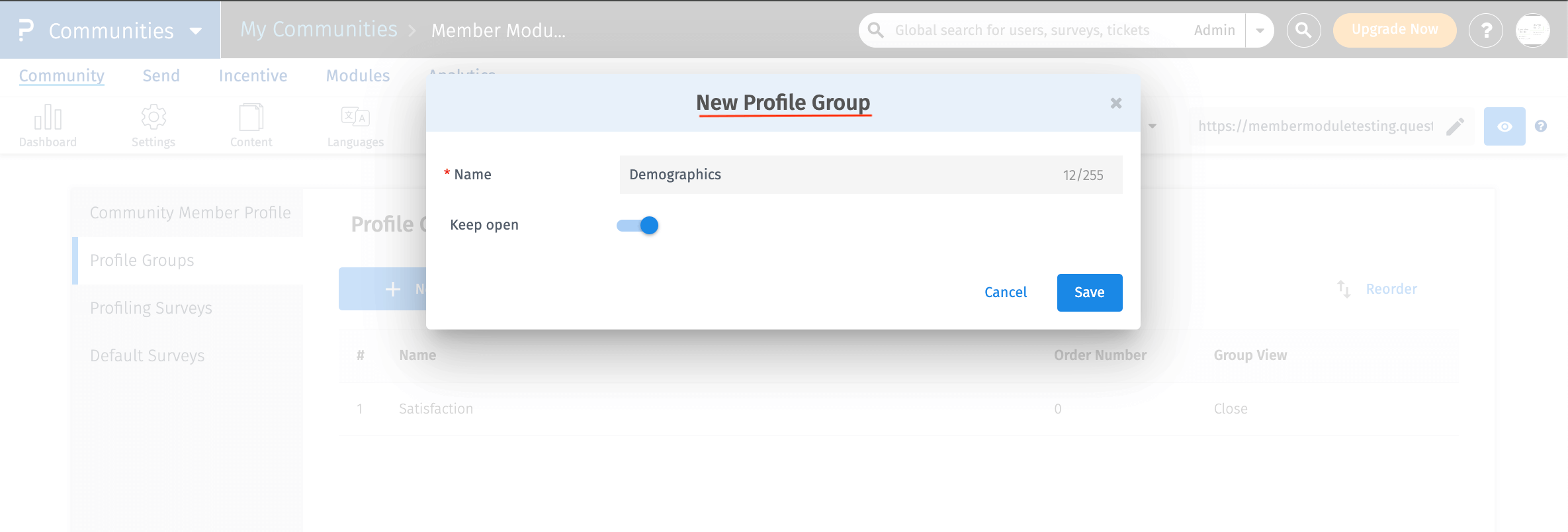Click the global search magnifier icon
Screen dimensions: 1568x532
tap(1303, 30)
